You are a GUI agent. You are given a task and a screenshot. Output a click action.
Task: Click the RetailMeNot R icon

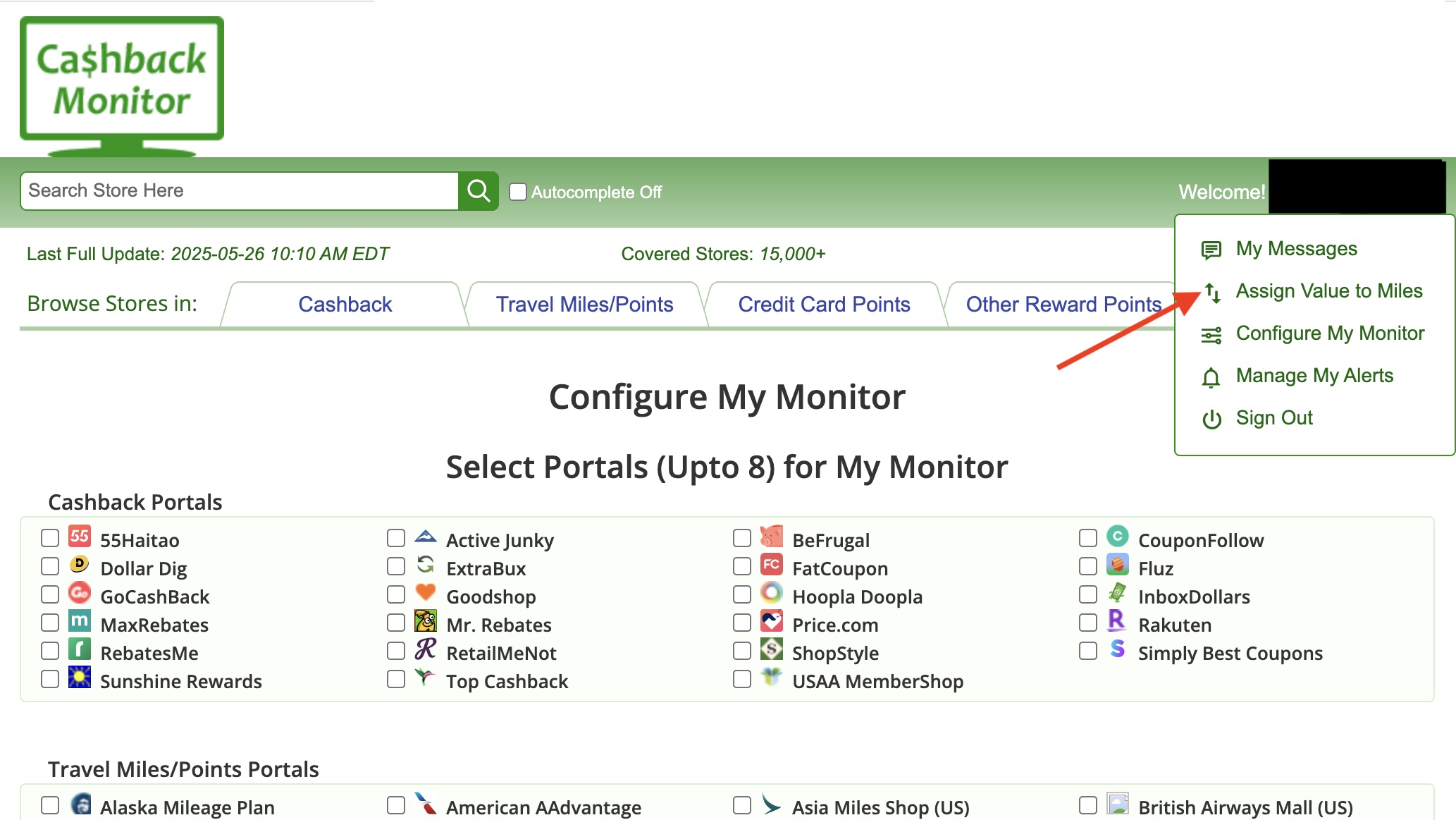(426, 649)
